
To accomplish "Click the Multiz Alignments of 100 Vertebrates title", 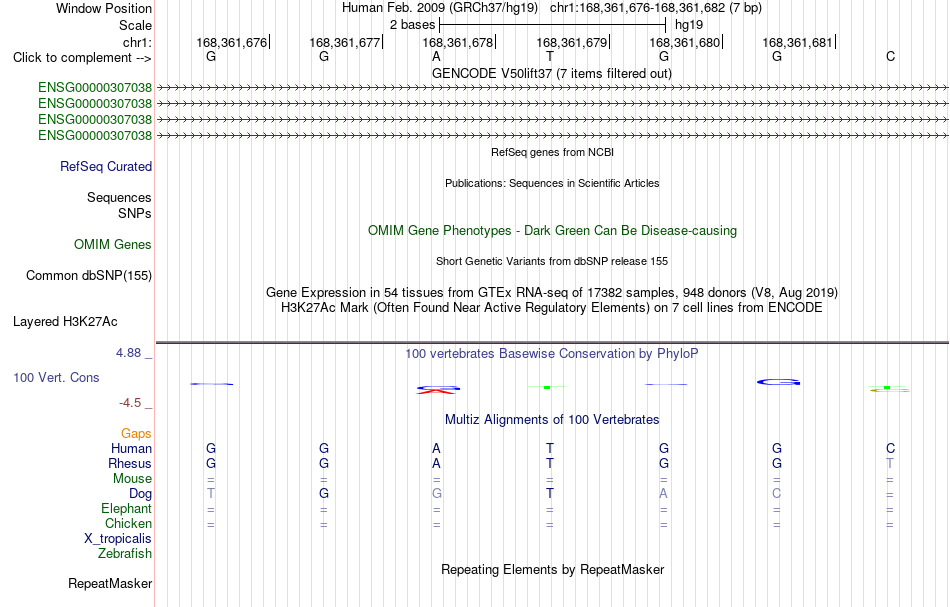I will point(552,419).
